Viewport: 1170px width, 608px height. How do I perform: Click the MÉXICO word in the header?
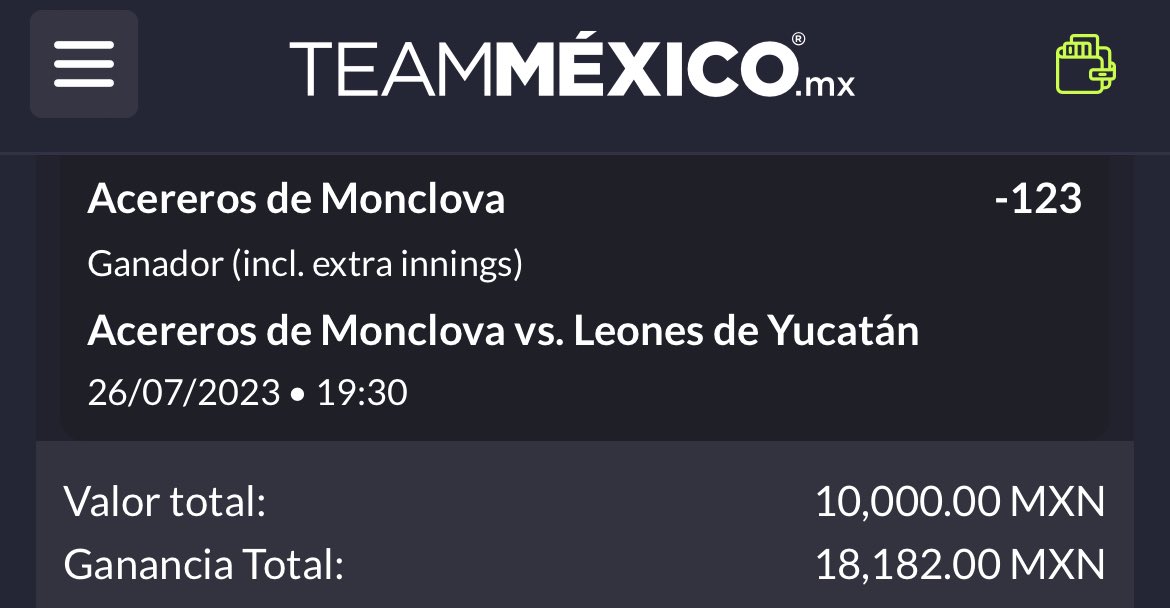(x=645, y=66)
